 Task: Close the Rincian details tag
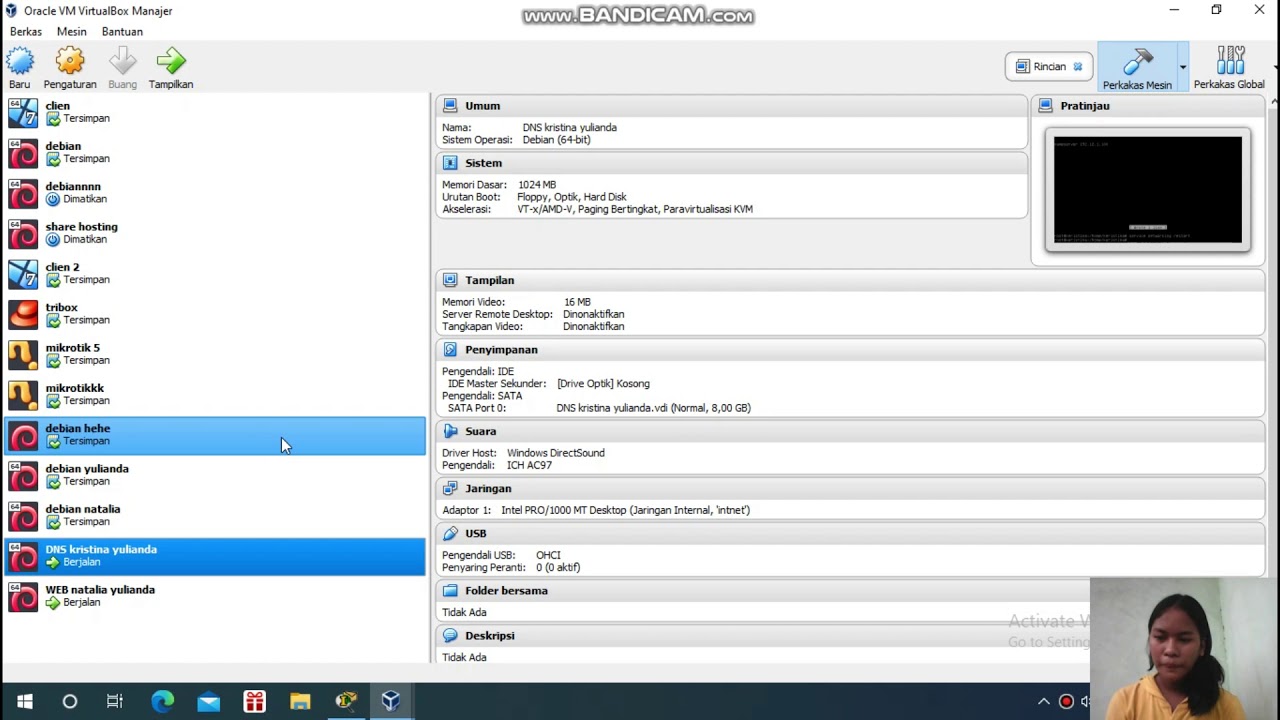coord(1077,67)
